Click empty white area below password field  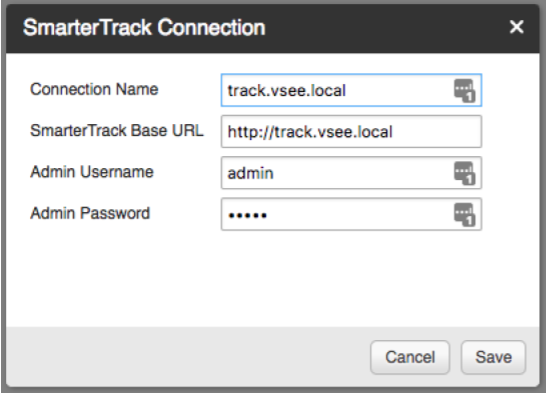click(x=273, y=278)
